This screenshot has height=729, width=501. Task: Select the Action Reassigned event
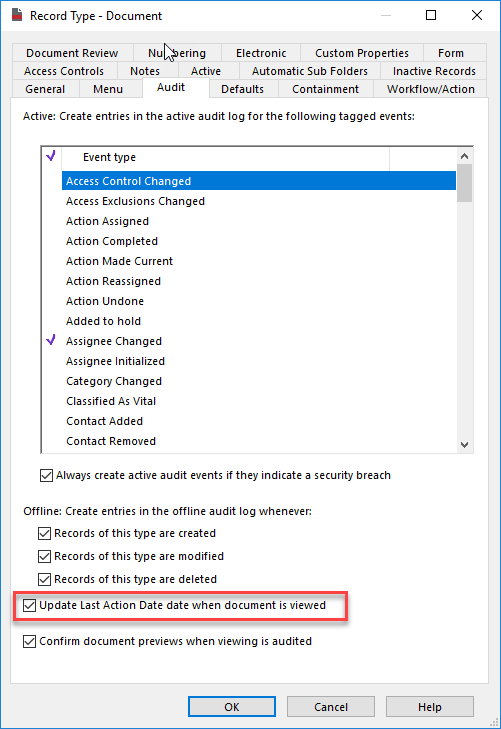[x=258, y=281]
